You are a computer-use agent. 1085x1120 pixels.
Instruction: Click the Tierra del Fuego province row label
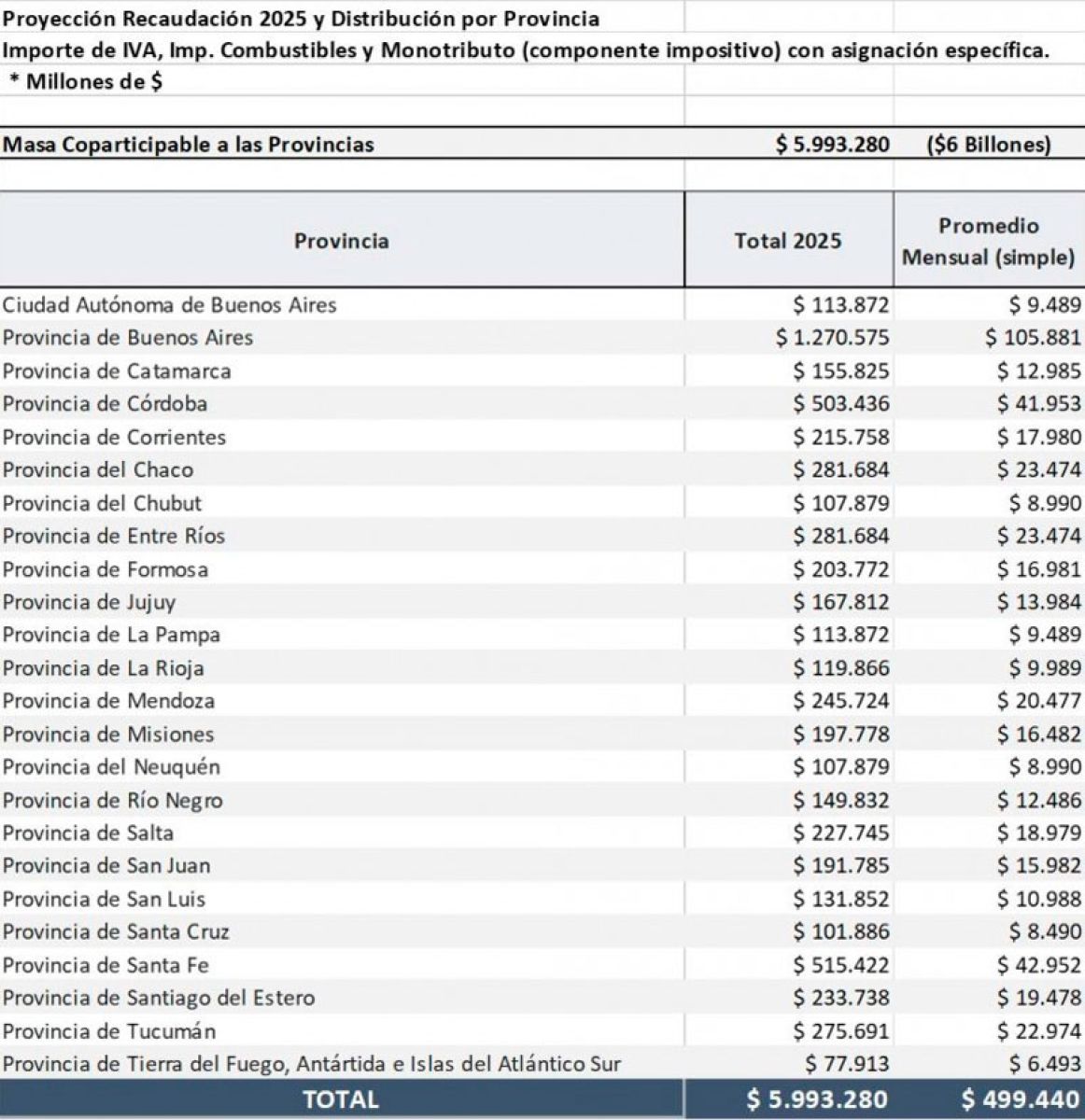(x=312, y=1064)
